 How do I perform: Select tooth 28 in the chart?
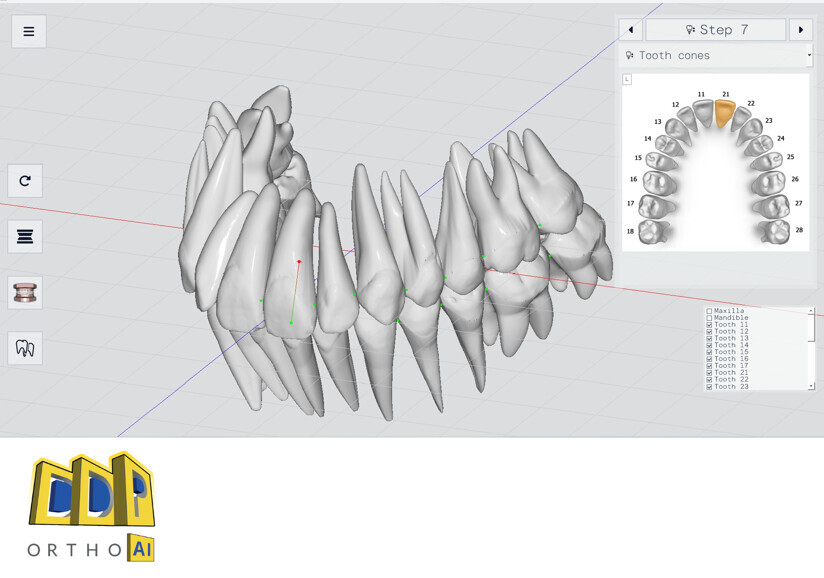click(x=776, y=232)
